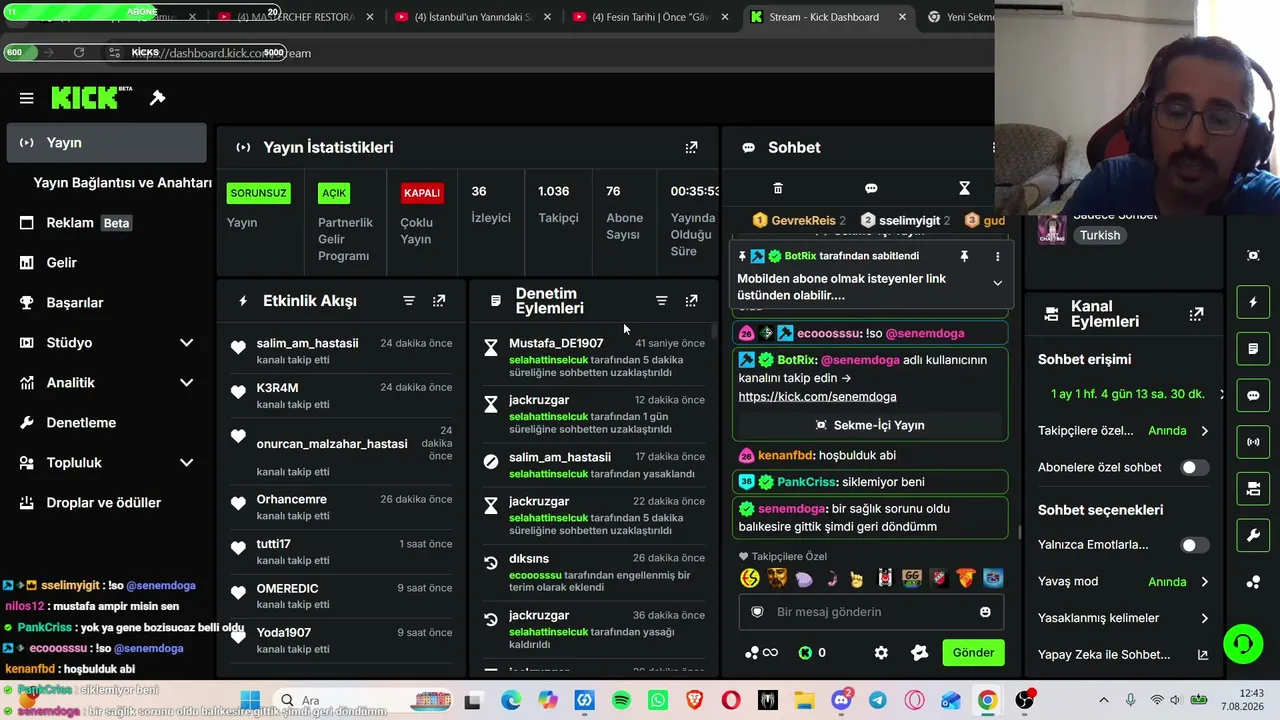Viewport: 1280px width, 720px height.
Task: Click K3R4M in the activity feed
Action: coord(277,388)
